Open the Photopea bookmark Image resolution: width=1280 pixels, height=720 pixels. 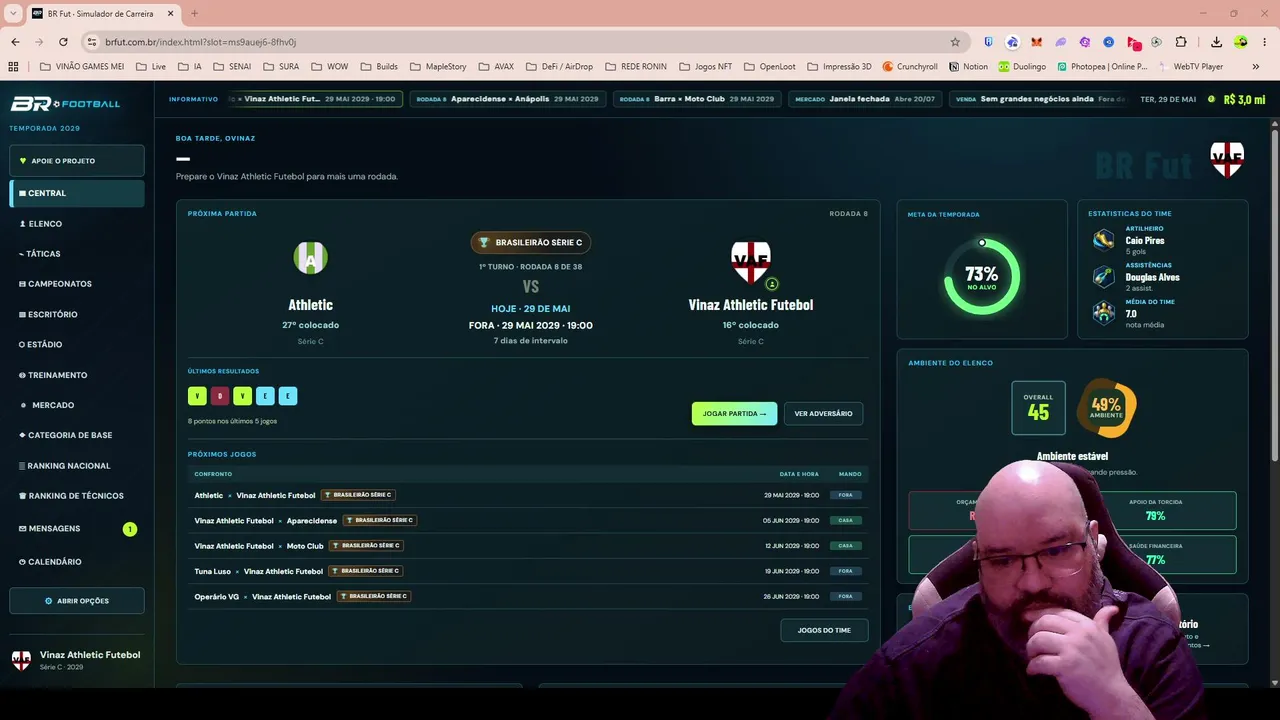1102,67
